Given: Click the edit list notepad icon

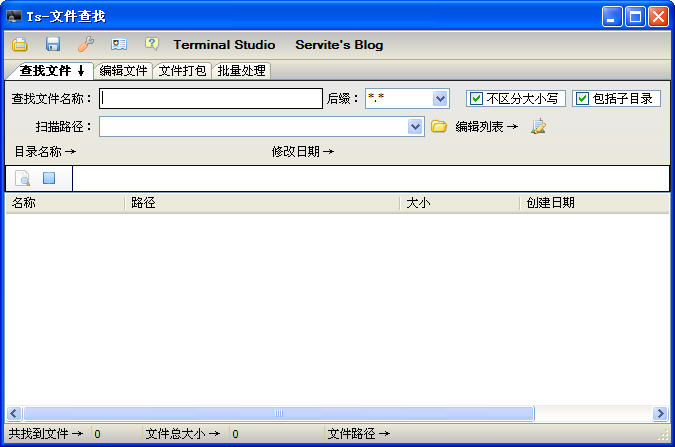Looking at the screenshot, I should [x=539, y=127].
